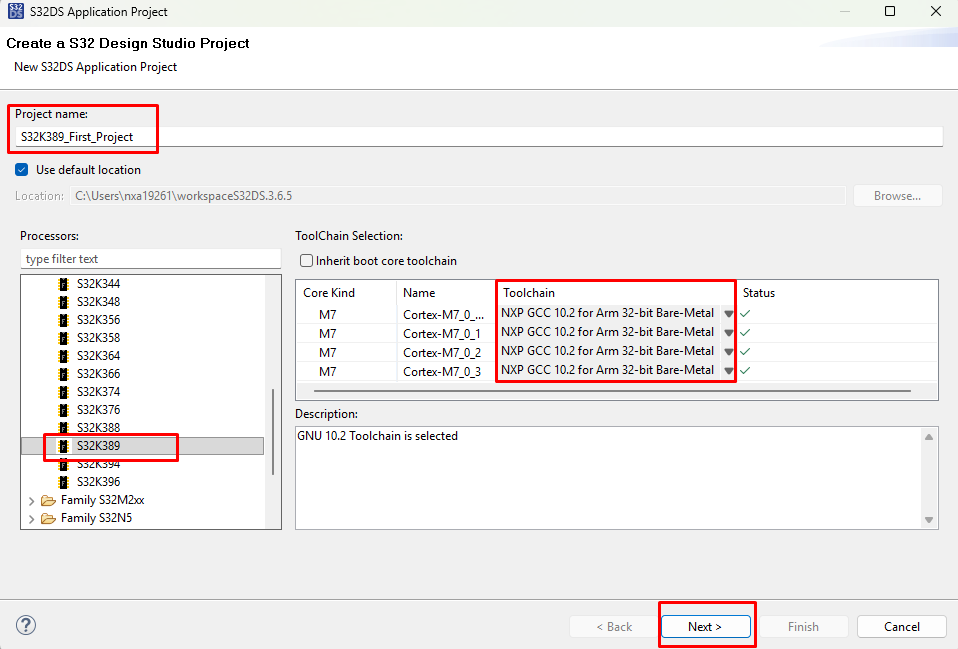This screenshot has height=649, width=958.
Task: Click the S32K389 chip icon in list
Action: [x=65, y=446]
